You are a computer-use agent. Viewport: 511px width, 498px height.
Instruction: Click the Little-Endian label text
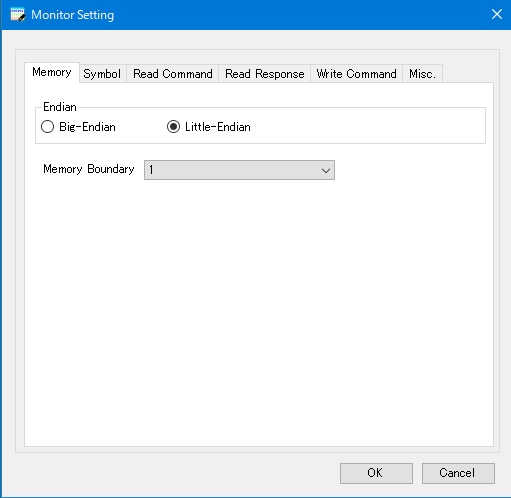pos(218,127)
